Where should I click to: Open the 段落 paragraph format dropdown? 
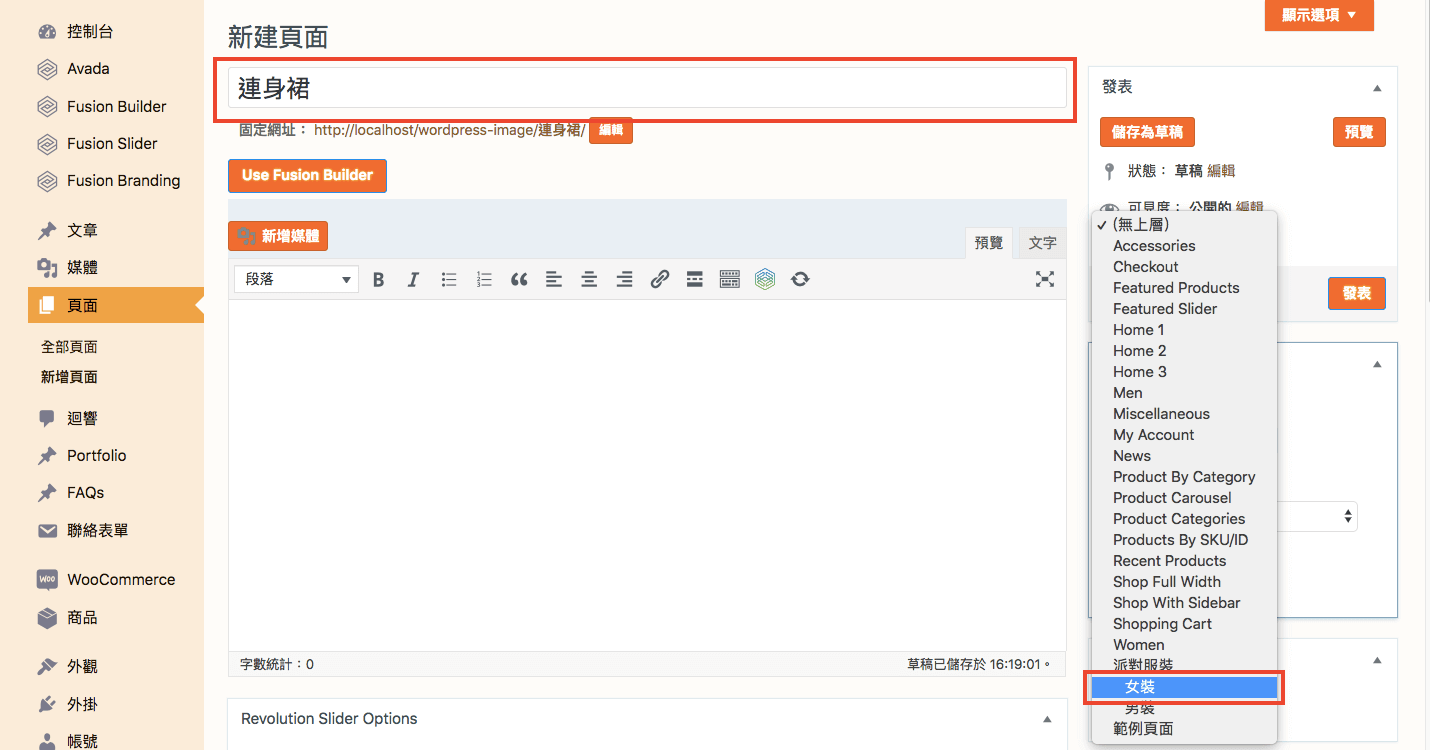point(296,279)
